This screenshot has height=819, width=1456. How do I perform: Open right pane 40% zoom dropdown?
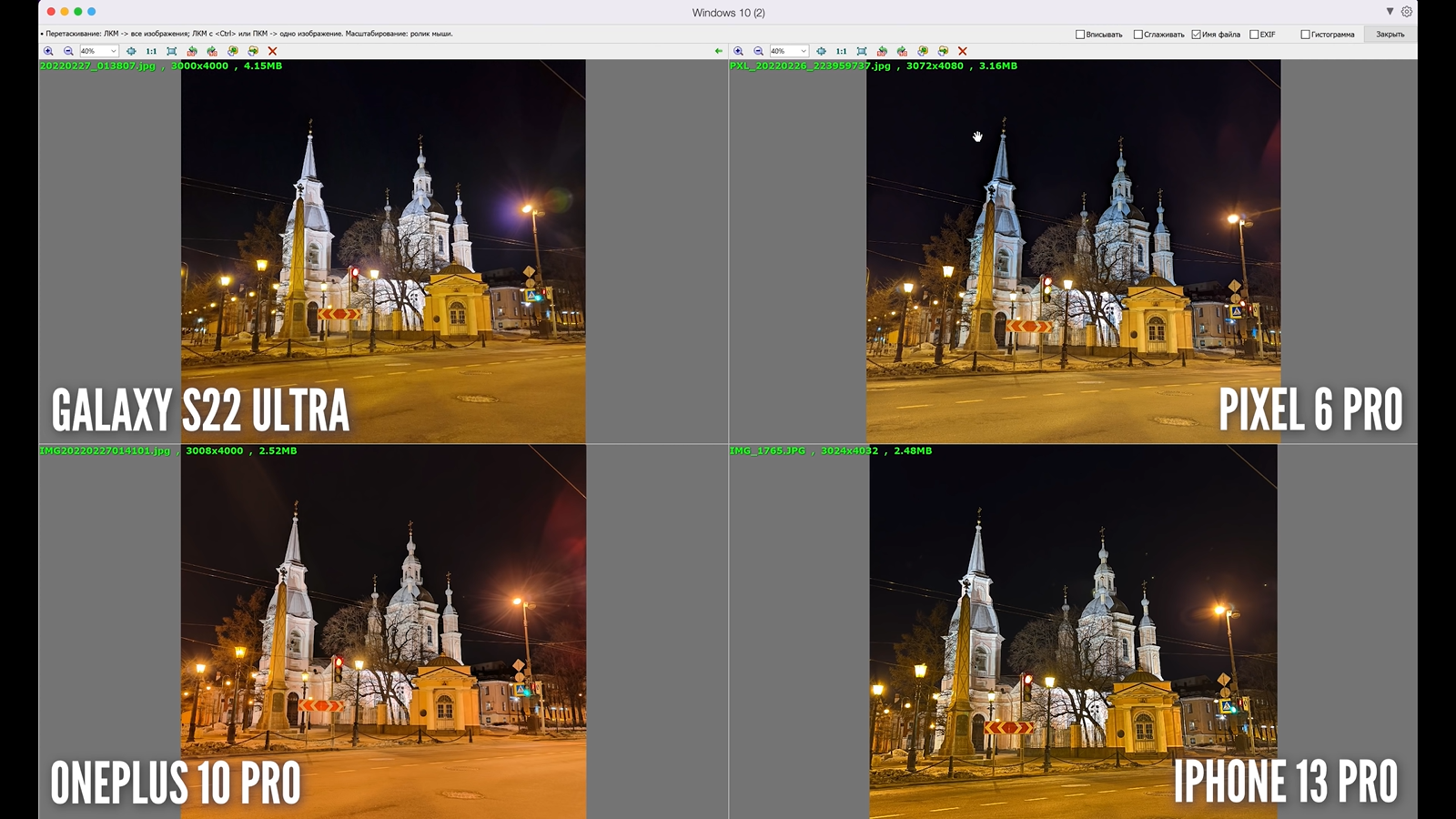pos(803,51)
